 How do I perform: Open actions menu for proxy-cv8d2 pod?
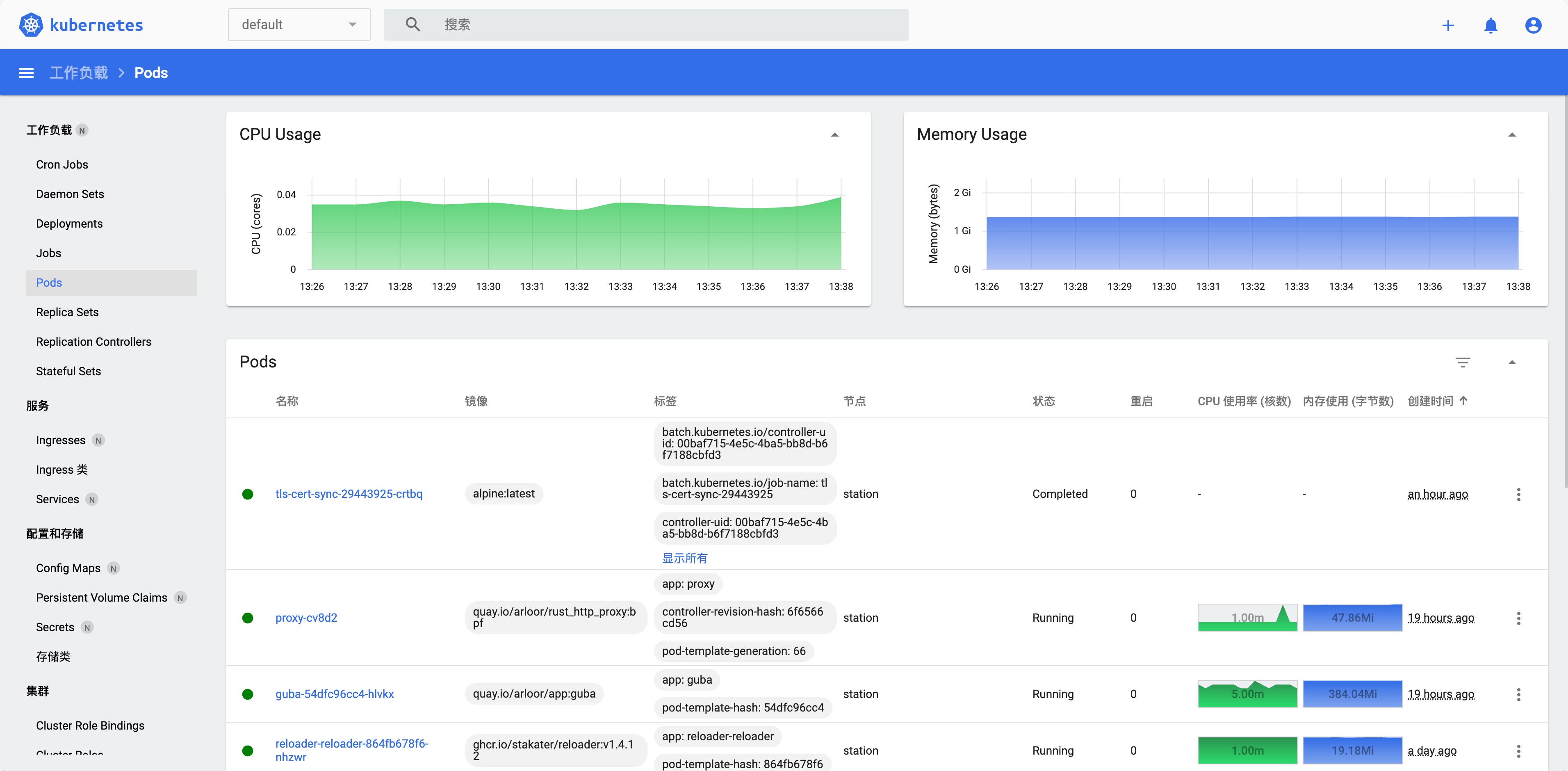coord(1518,618)
